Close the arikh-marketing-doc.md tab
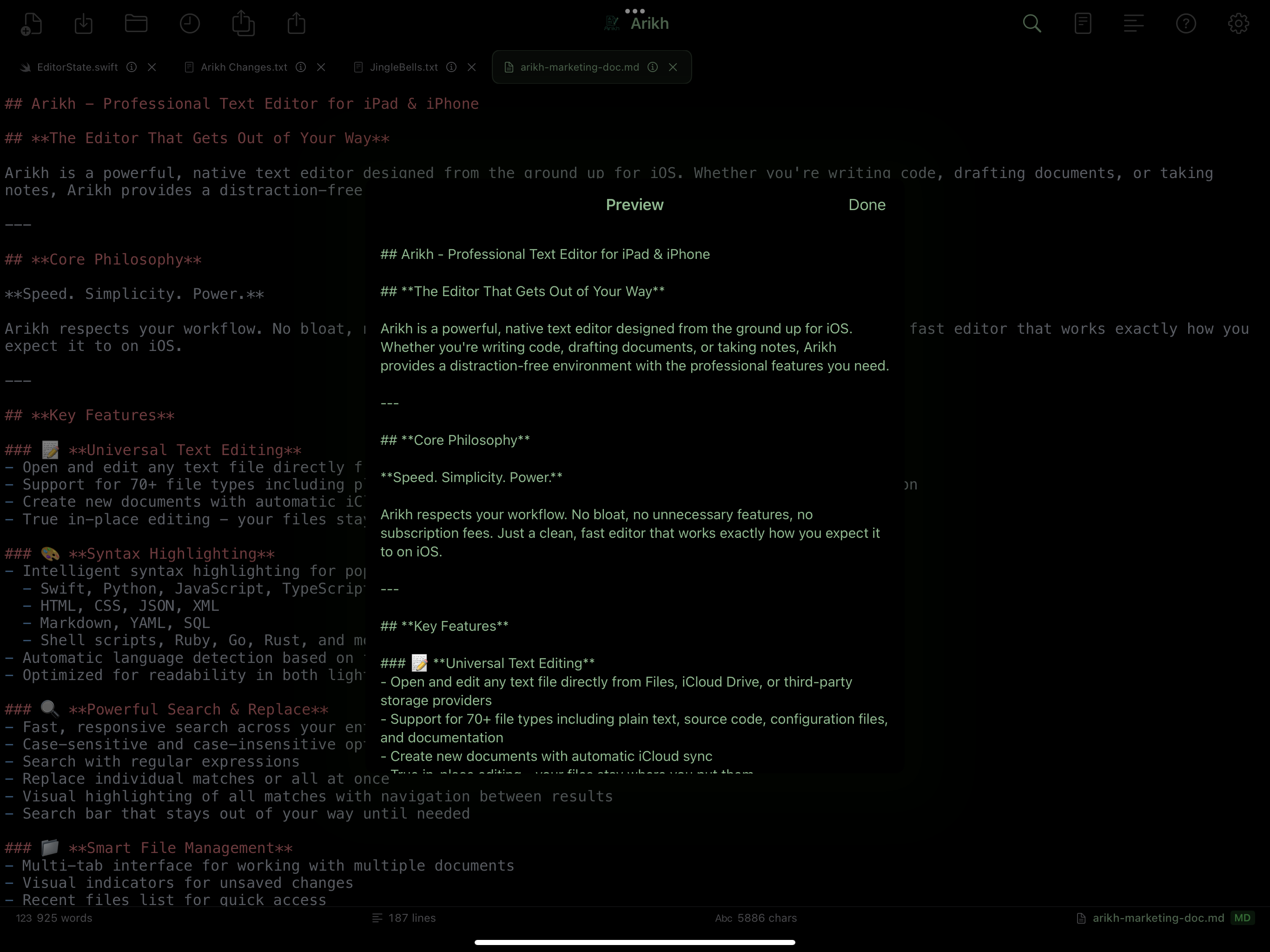The image size is (1270, 952). [673, 67]
